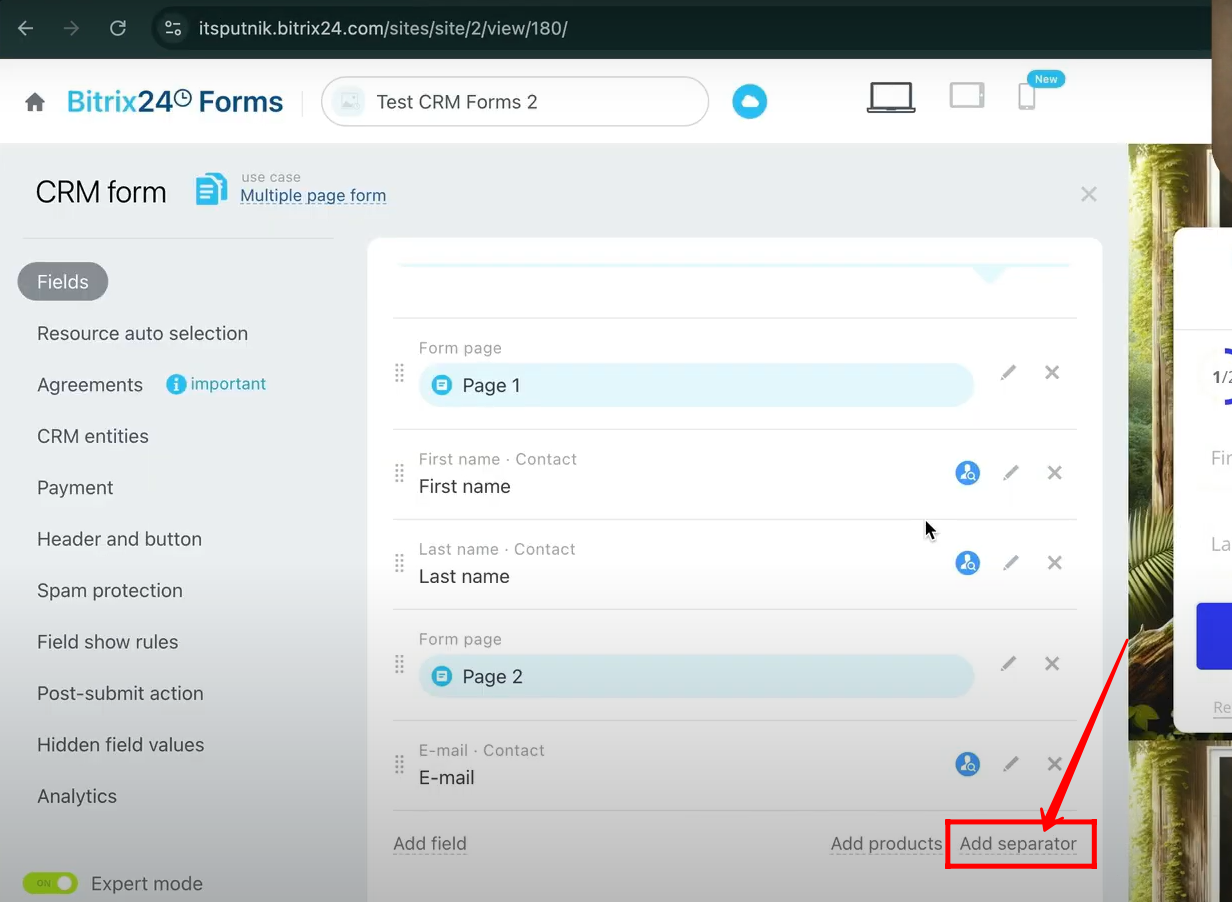Click the Add products link
This screenshot has height=902, width=1232.
coord(887,844)
